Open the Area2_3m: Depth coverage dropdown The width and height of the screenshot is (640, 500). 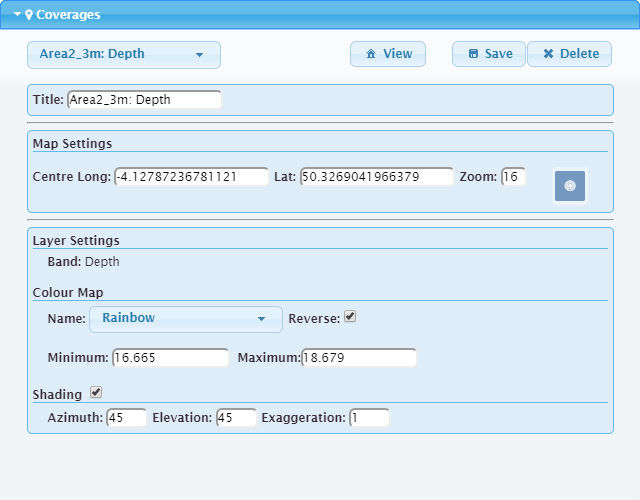(x=123, y=55)
